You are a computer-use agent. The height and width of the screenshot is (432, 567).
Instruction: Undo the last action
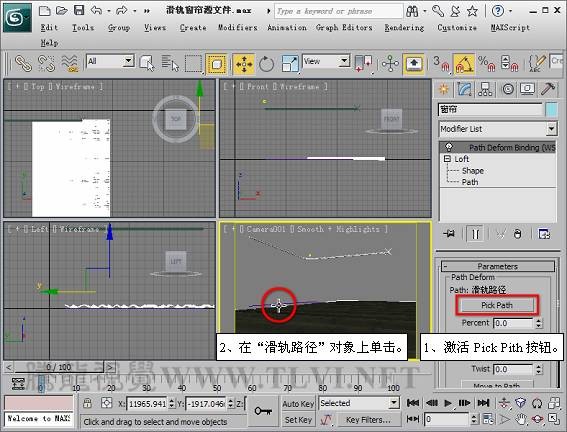97,10
